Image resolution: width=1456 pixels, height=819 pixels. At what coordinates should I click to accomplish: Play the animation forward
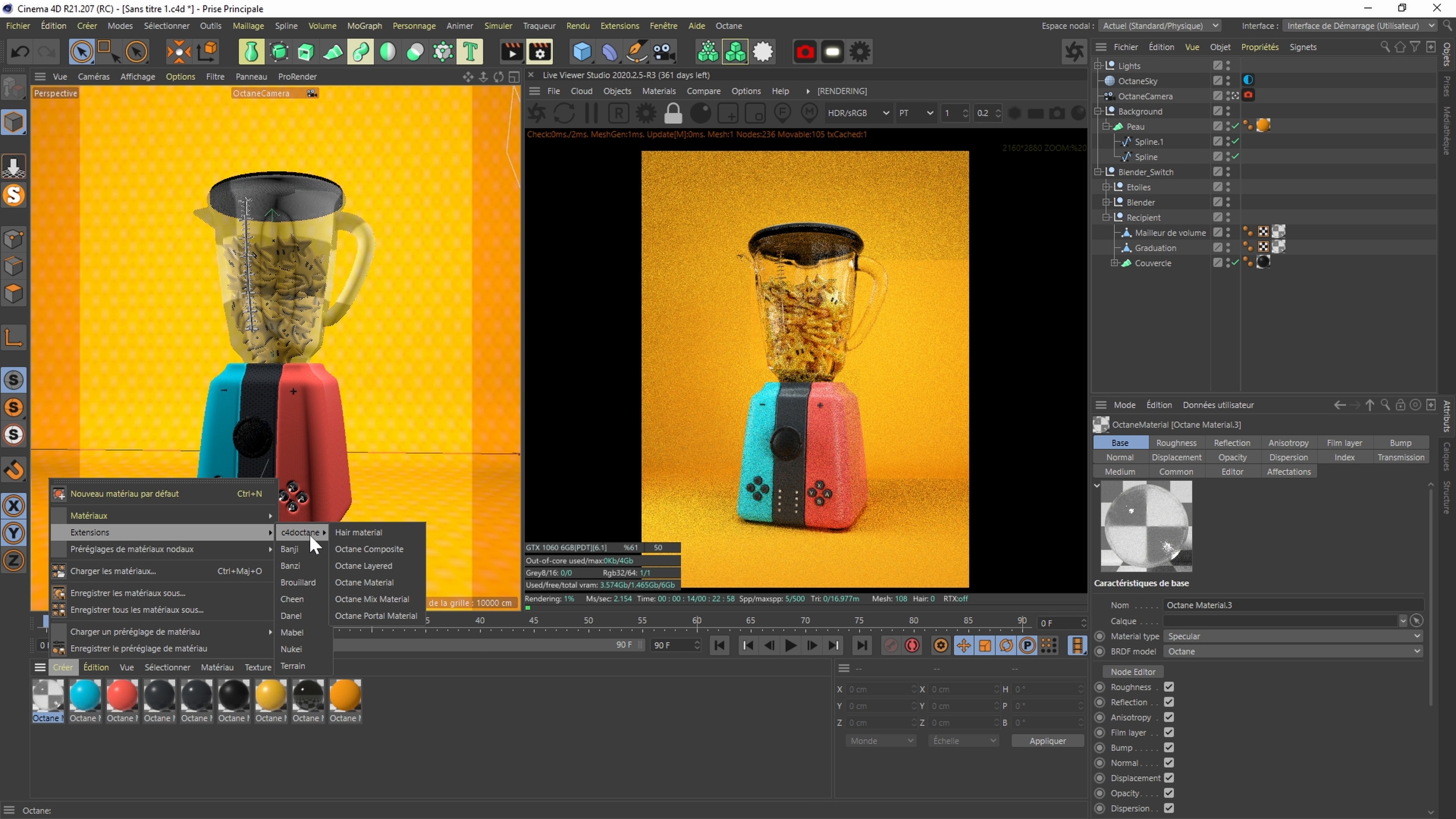790,645
